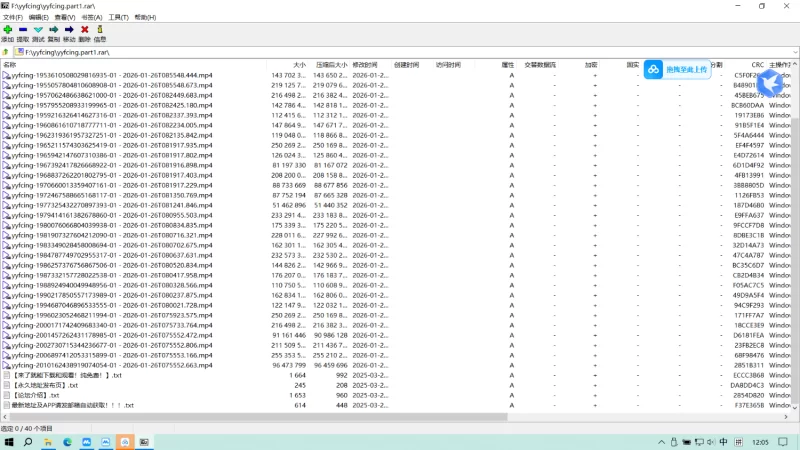Select file yyfcing-1990217850557173989-01 mp4
Viewport: 800px width, 450px height.
(112, 295)
